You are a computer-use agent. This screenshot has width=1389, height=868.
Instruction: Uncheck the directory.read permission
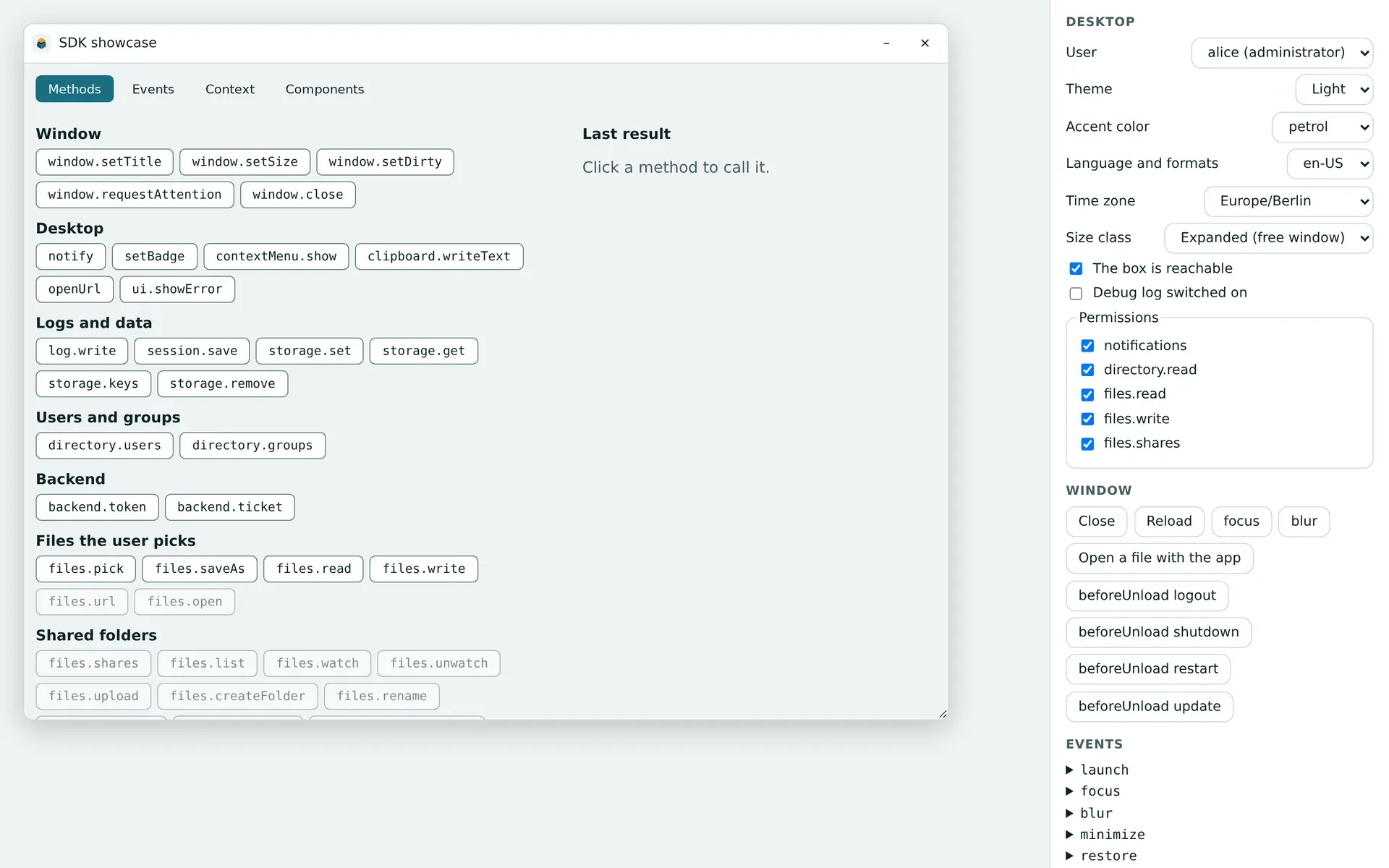click(1087, 370)
